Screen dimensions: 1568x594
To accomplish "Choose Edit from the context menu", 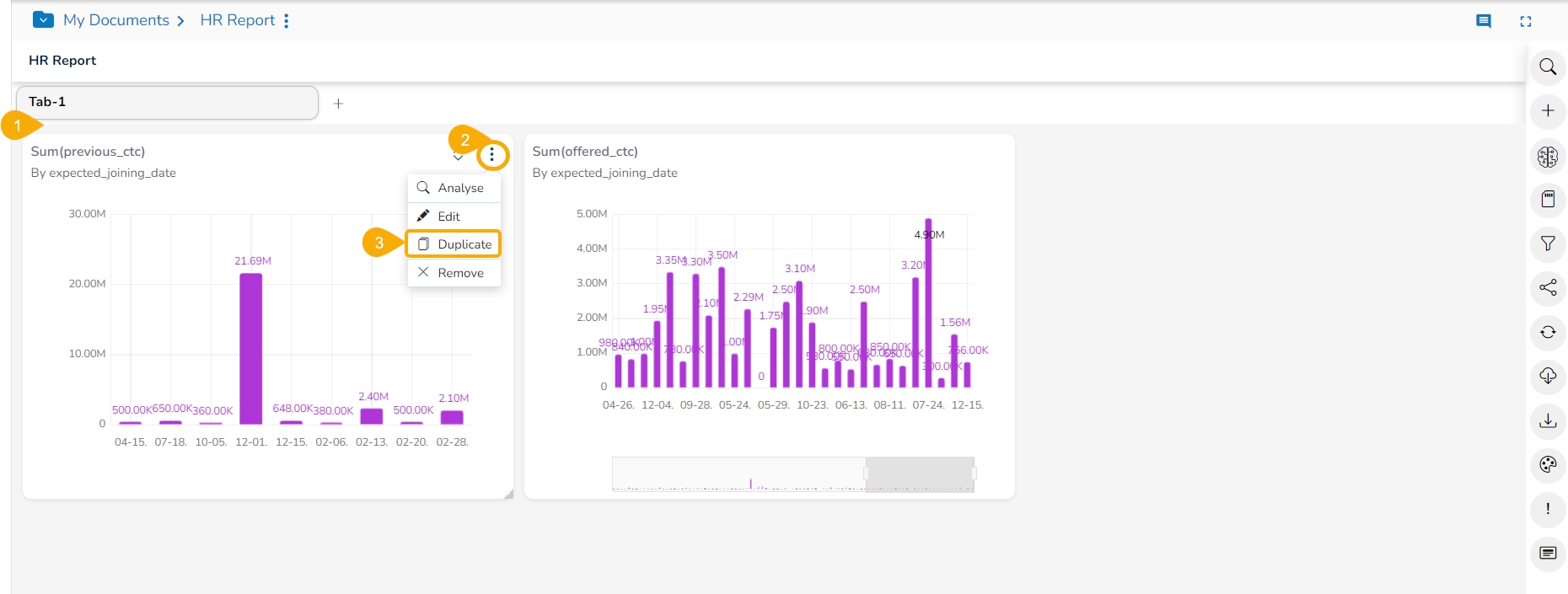I will (454, 217).
